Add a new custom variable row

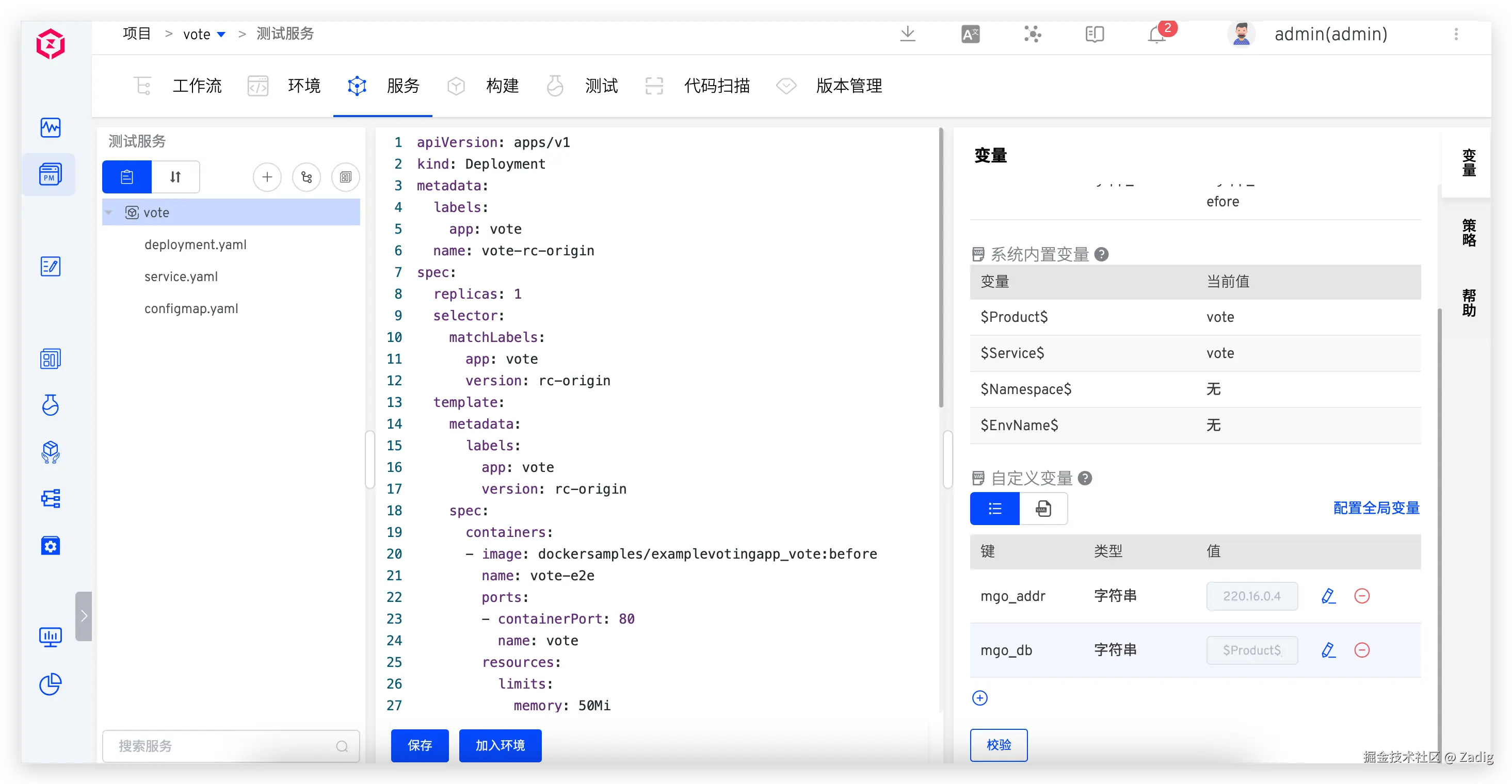click(x=979, y=698)
